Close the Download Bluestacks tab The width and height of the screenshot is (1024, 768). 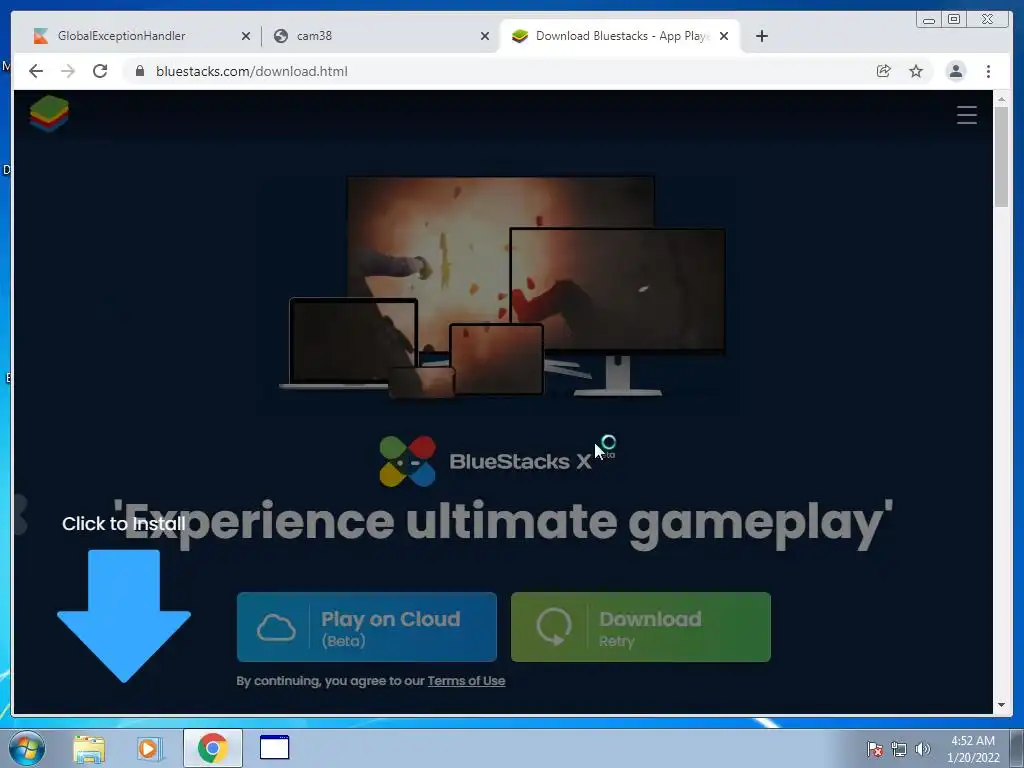pos(724,37)
